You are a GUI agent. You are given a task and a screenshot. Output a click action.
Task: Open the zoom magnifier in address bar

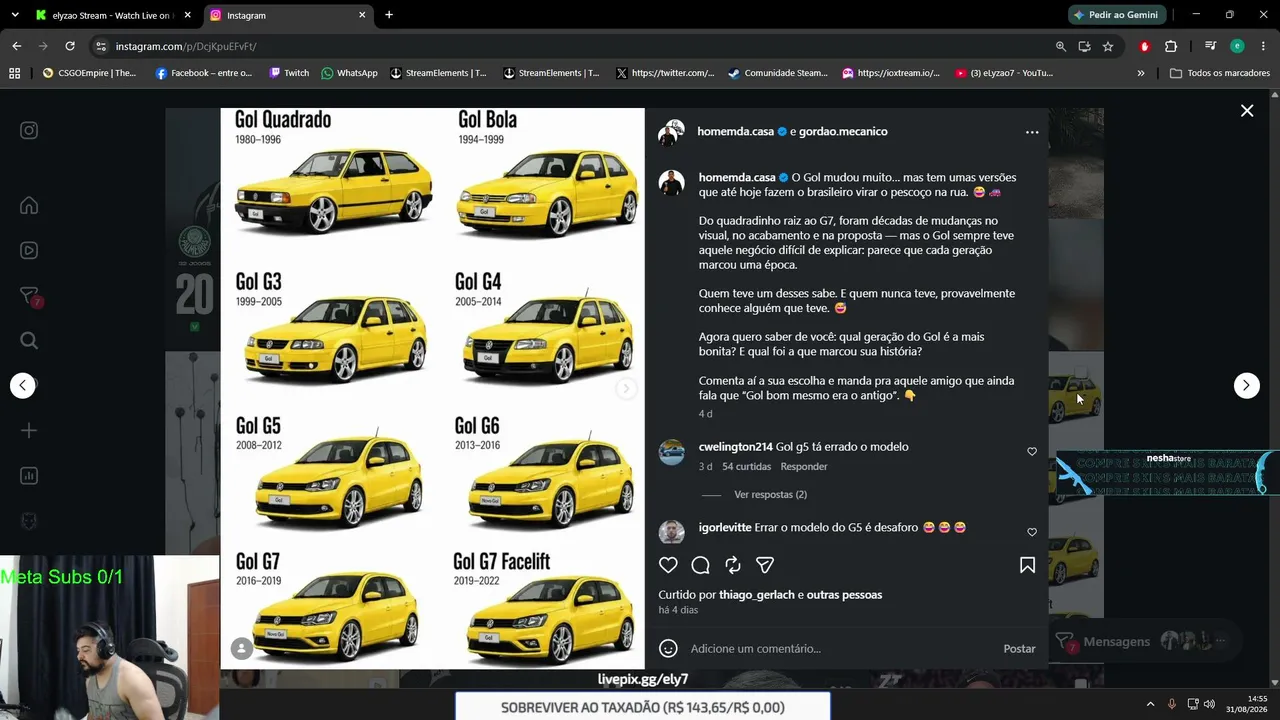tap(1061, 46)
